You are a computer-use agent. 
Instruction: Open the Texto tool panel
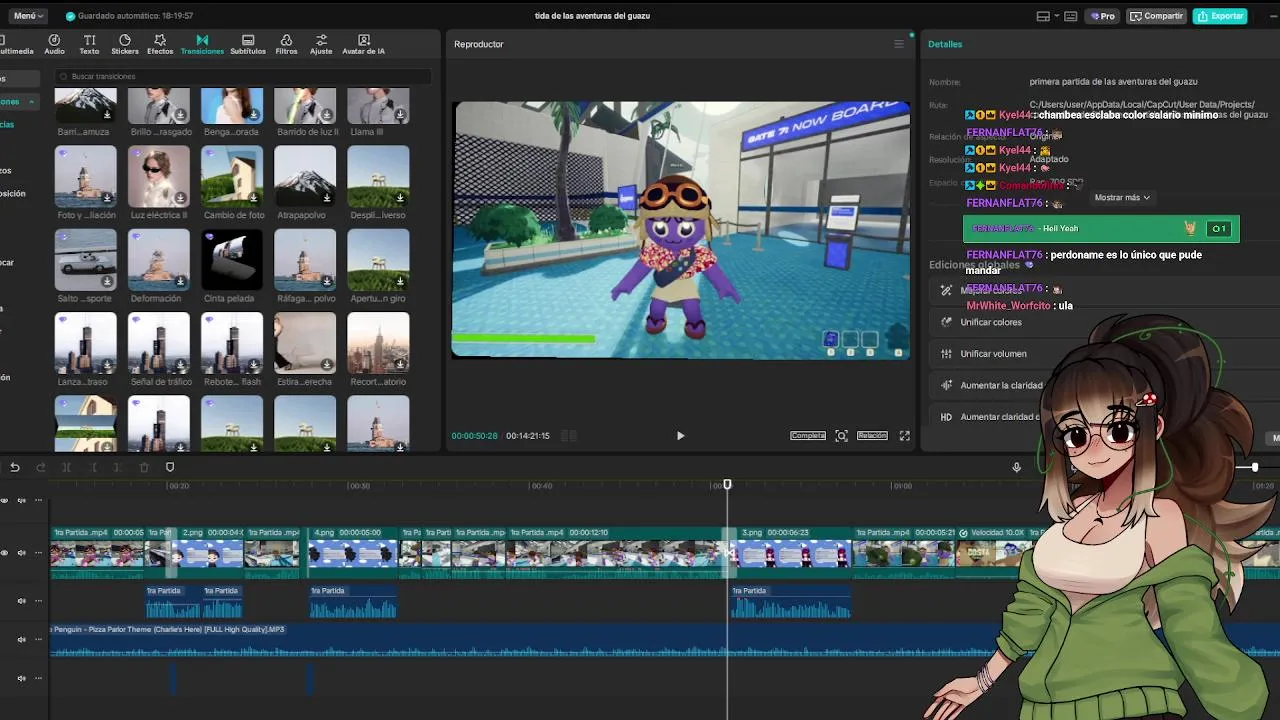89,45
